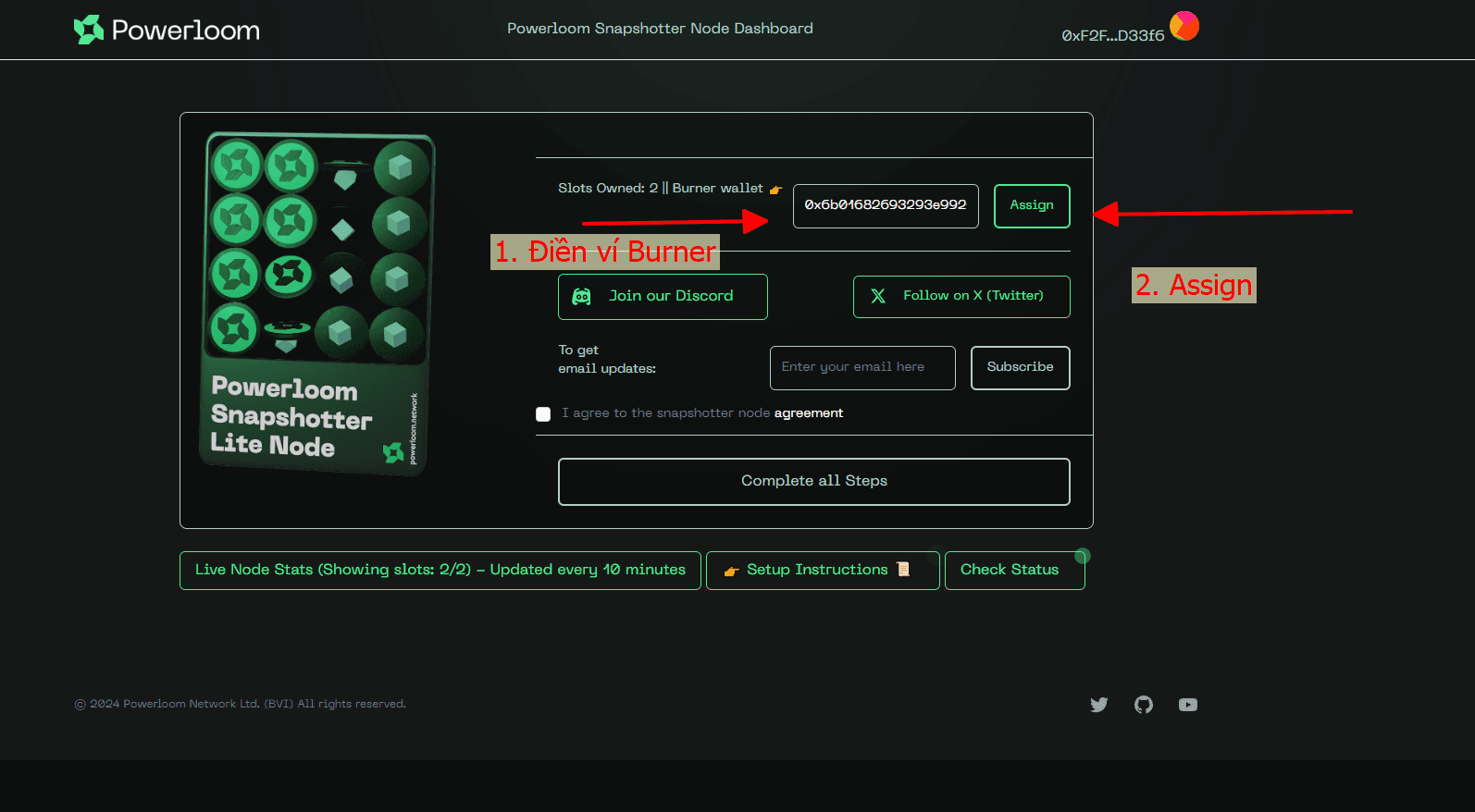Click the Powerloom logo icon
Image resolution: width=1475 pixels, height=812 pixels.
click(x=89, y=30)
